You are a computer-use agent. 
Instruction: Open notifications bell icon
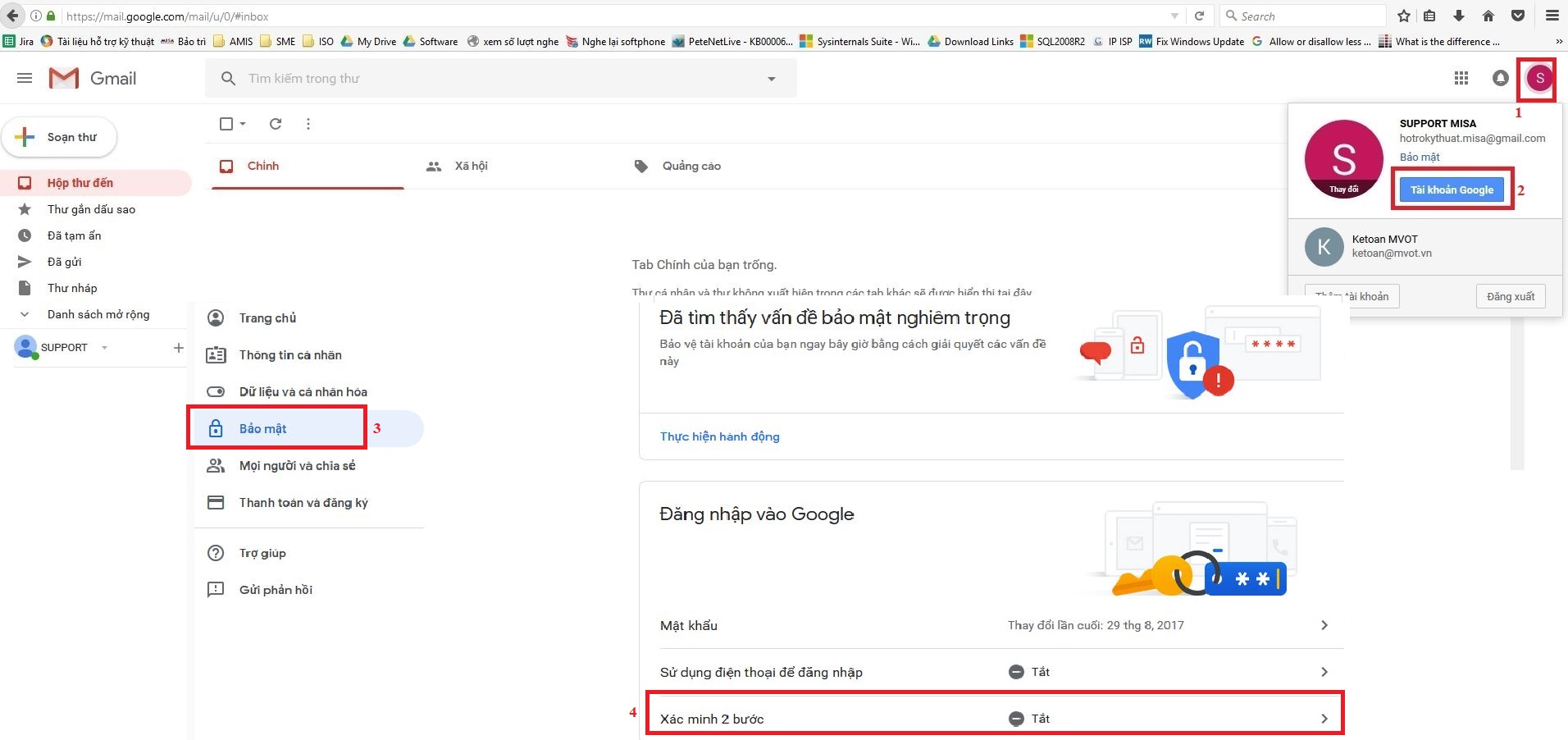coord(1501,78)
